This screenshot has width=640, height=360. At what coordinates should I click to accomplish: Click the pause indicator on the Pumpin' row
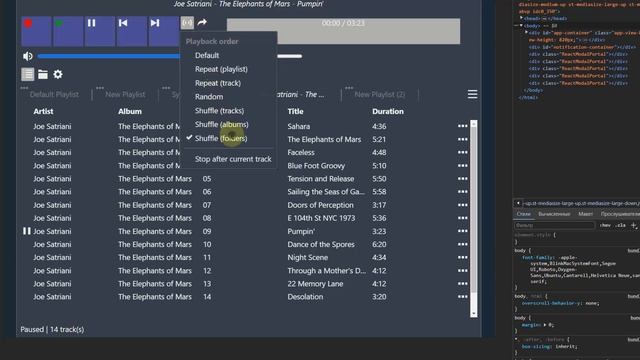click(27, 231)
